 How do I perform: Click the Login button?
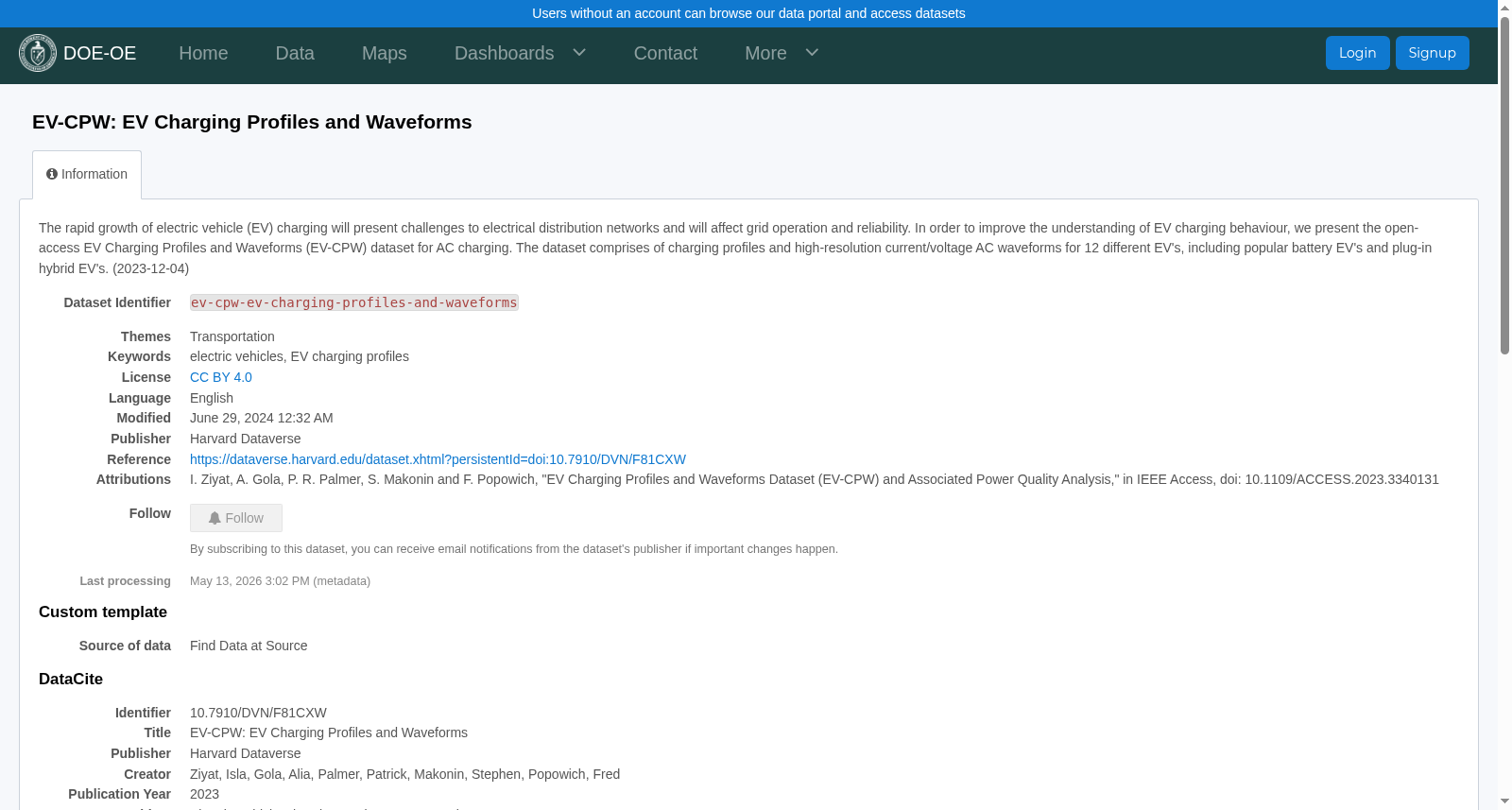[1357, 53]
